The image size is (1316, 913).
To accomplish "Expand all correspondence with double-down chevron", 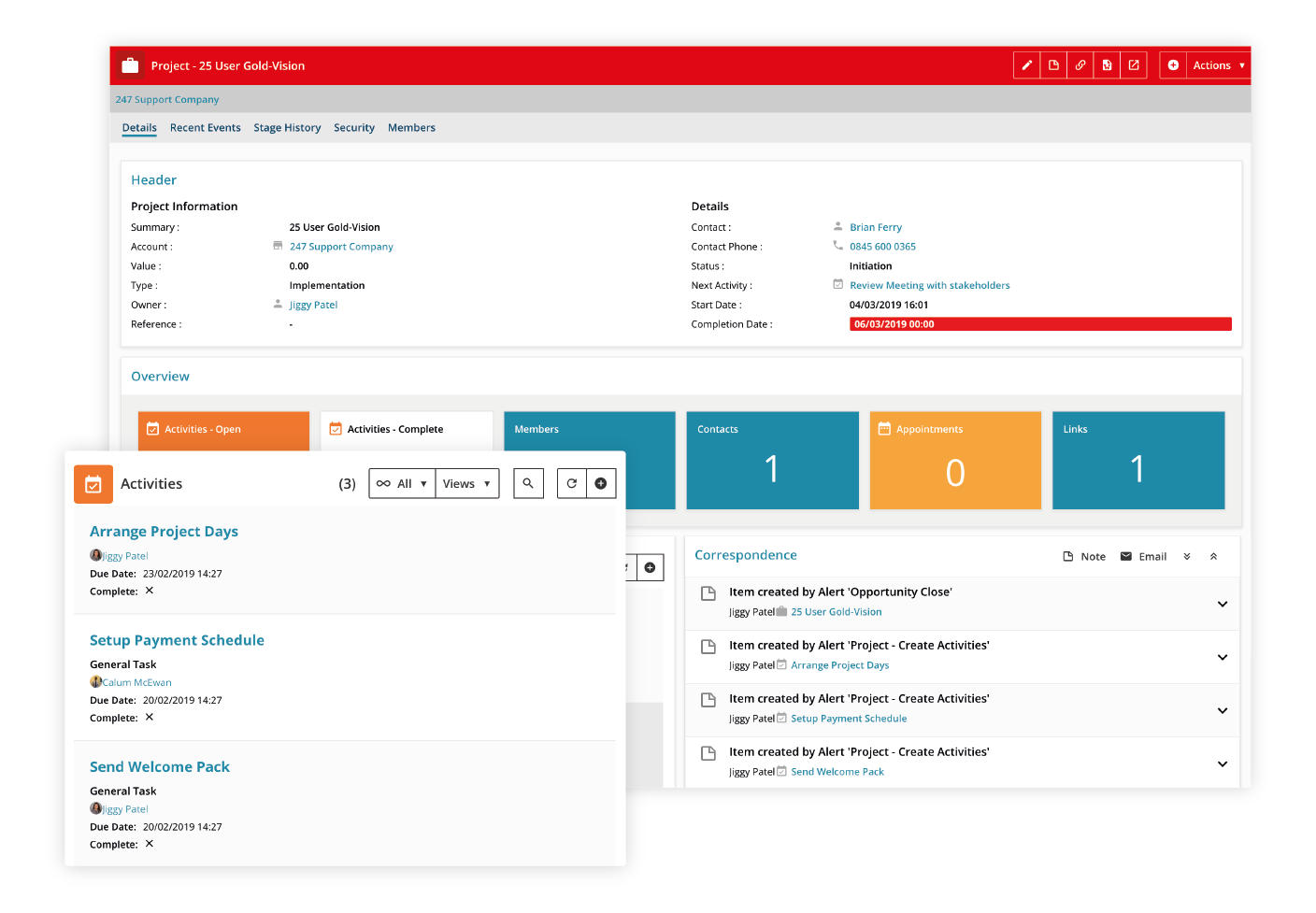I will (x=1187, y=557).
